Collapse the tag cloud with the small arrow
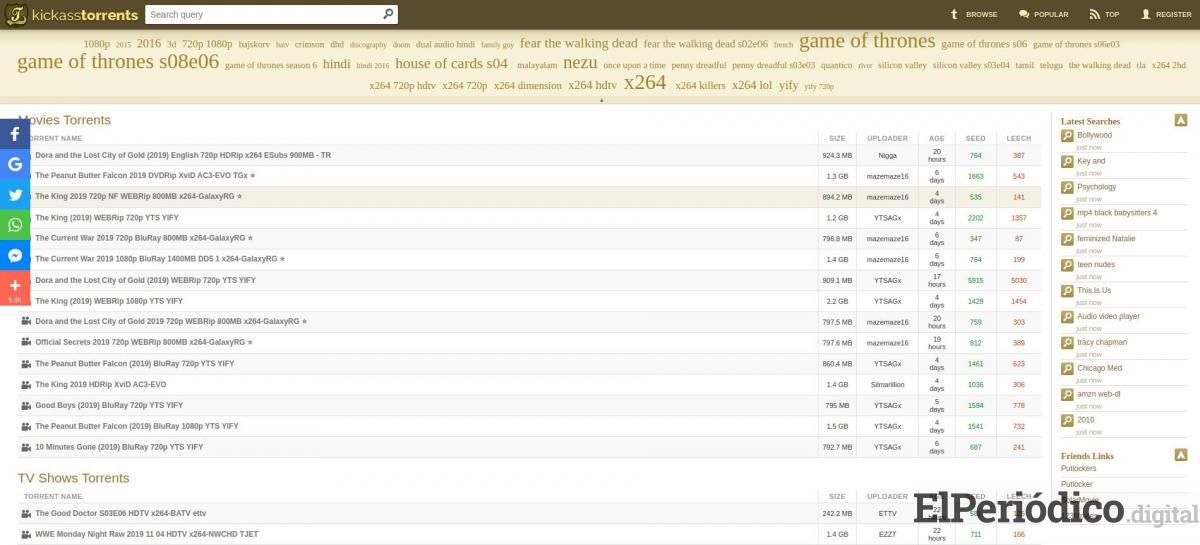 click(601, 99)
